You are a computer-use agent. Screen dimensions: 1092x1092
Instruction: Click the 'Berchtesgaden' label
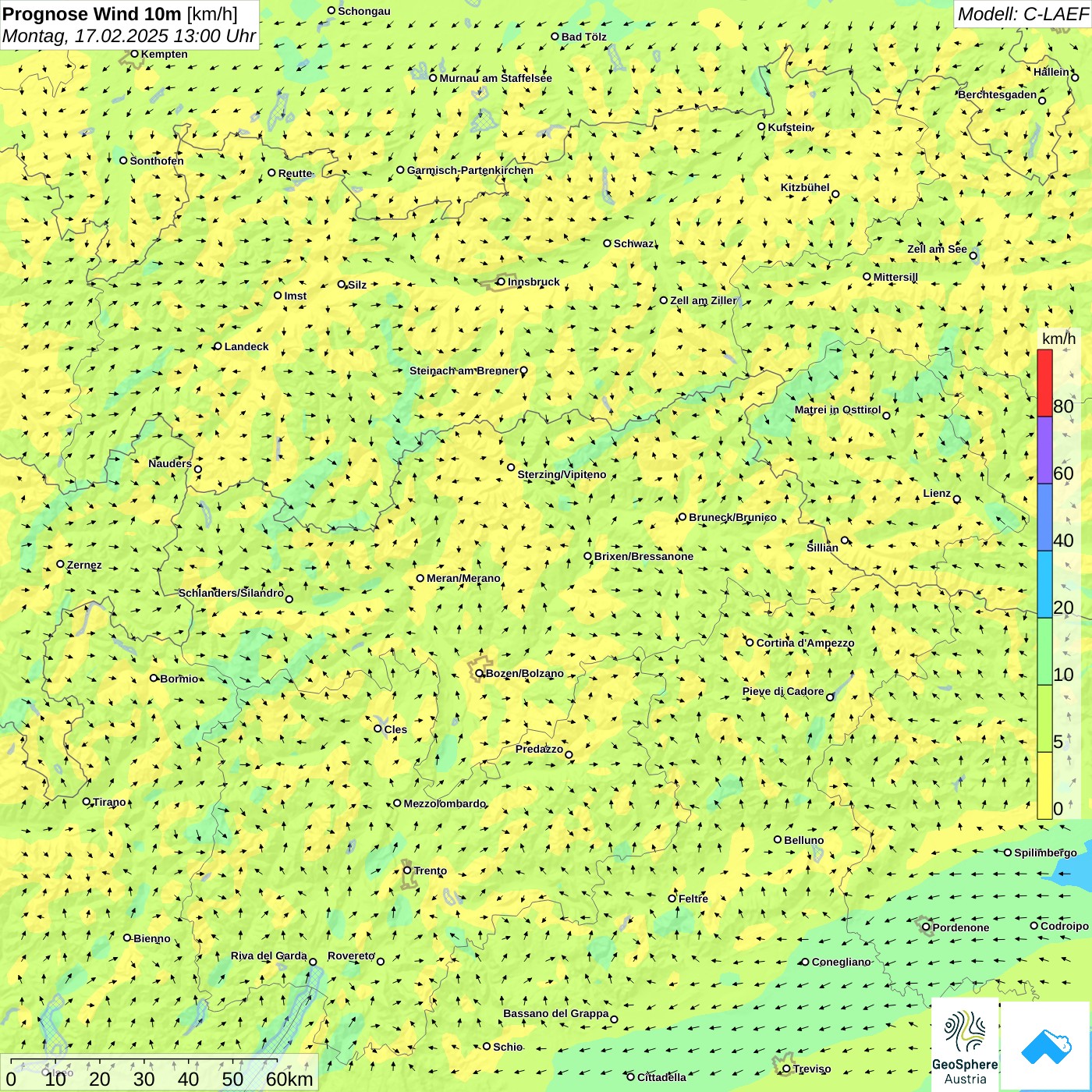[997, 94]
